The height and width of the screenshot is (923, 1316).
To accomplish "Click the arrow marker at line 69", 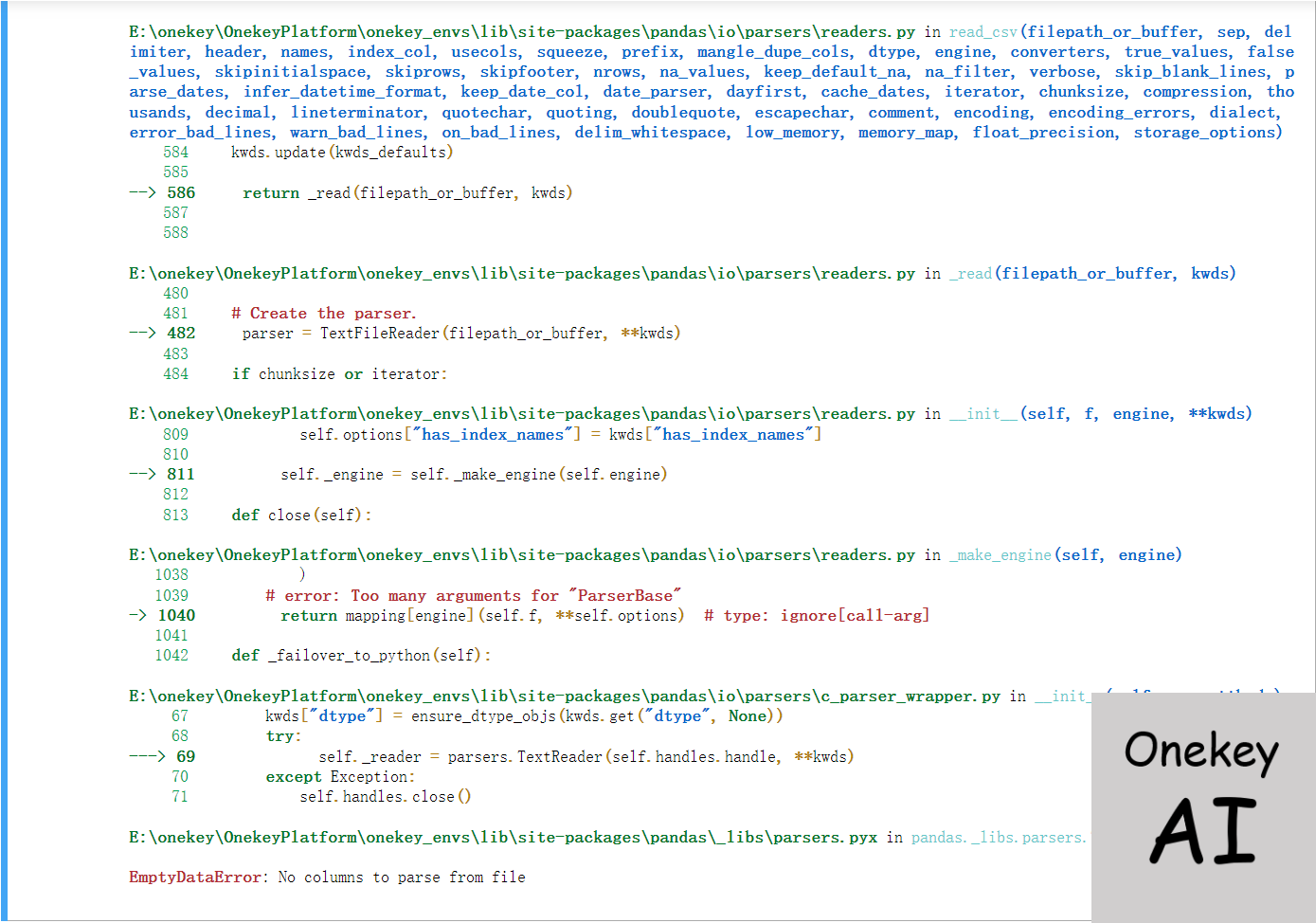I will [x=147, y=756].
